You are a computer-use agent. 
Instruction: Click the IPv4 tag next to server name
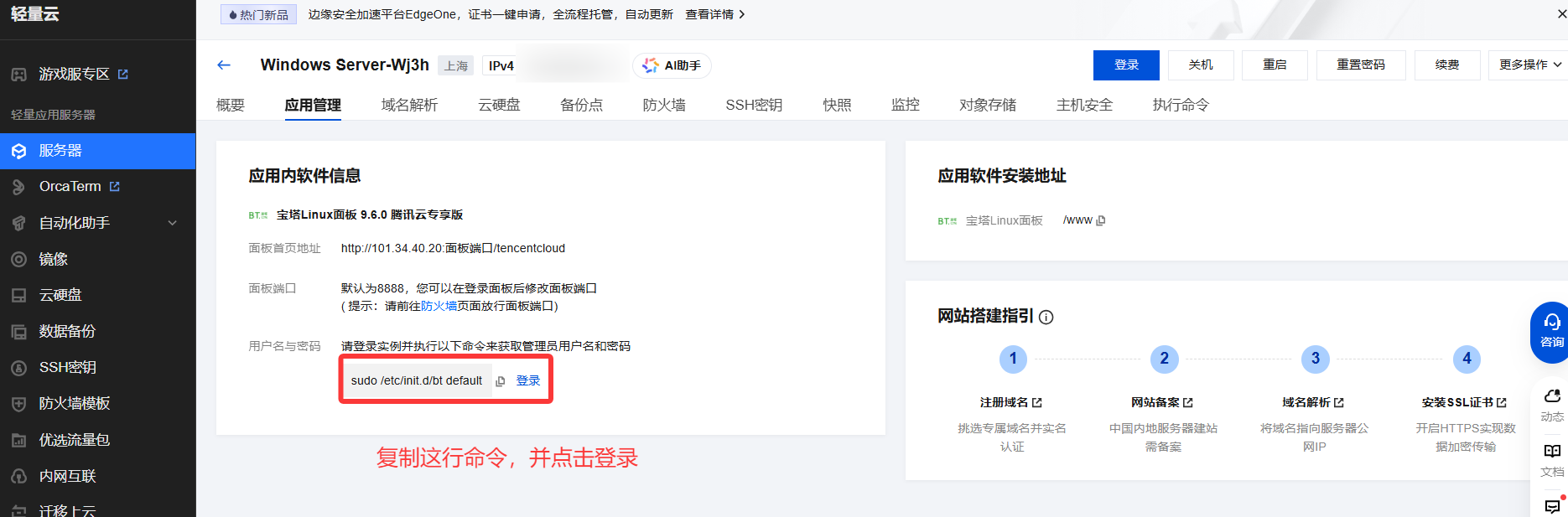tap(501, 65)
